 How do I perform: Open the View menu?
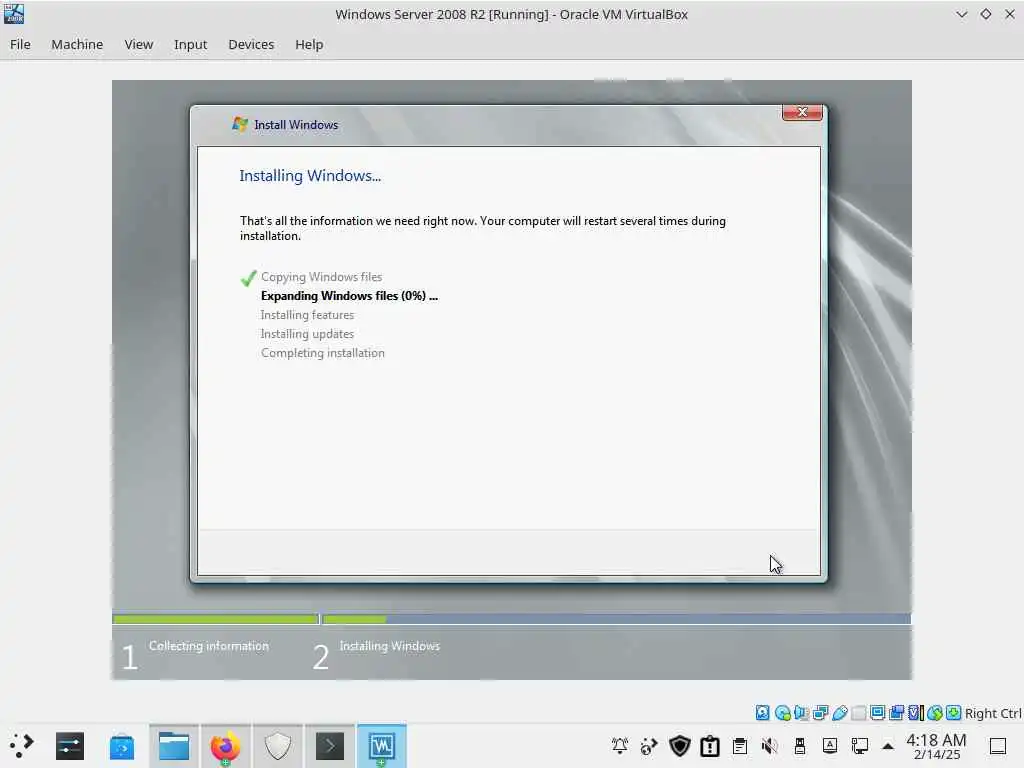(138, 44)
